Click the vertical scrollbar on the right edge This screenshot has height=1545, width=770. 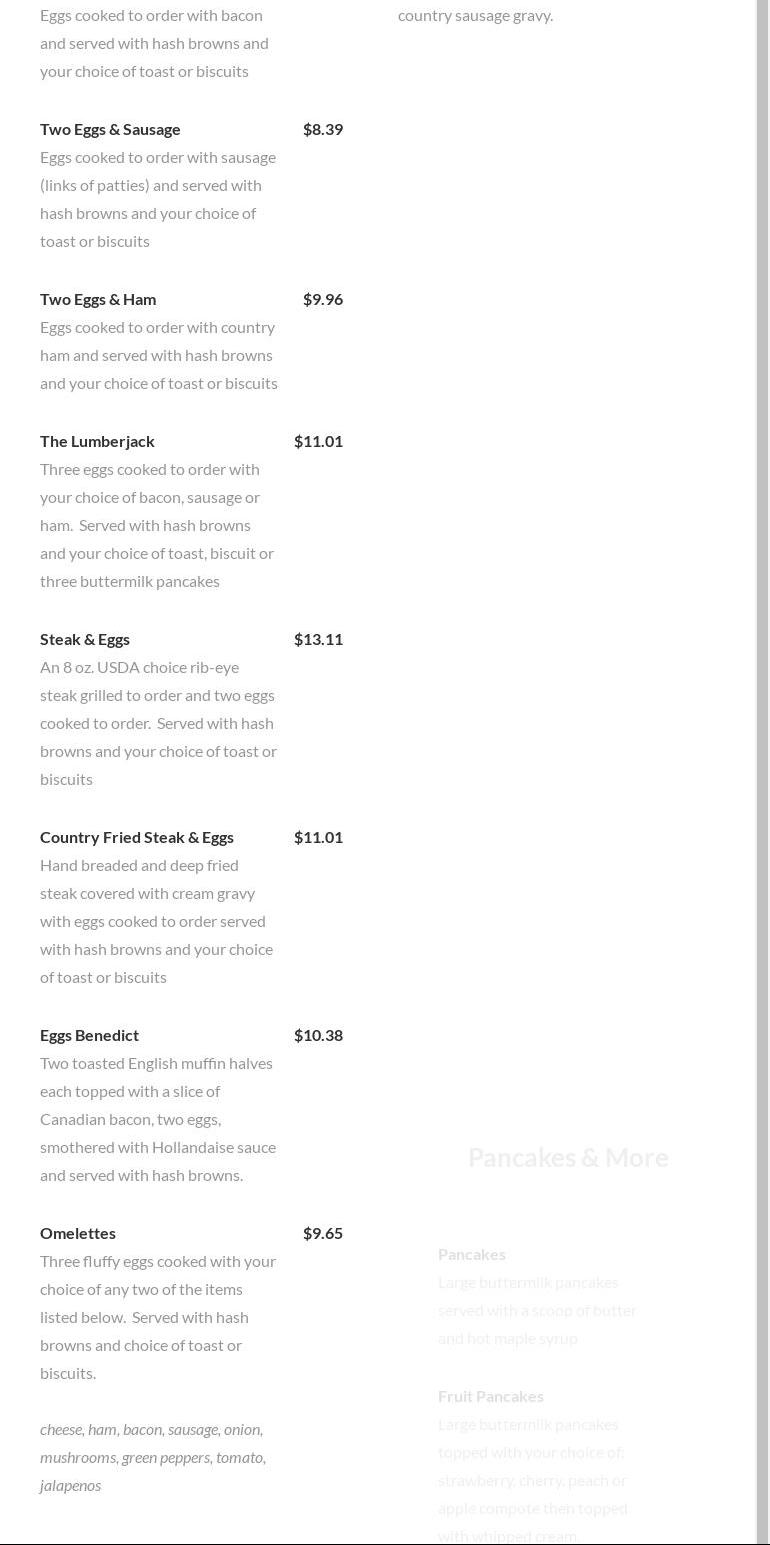[763, 772]
